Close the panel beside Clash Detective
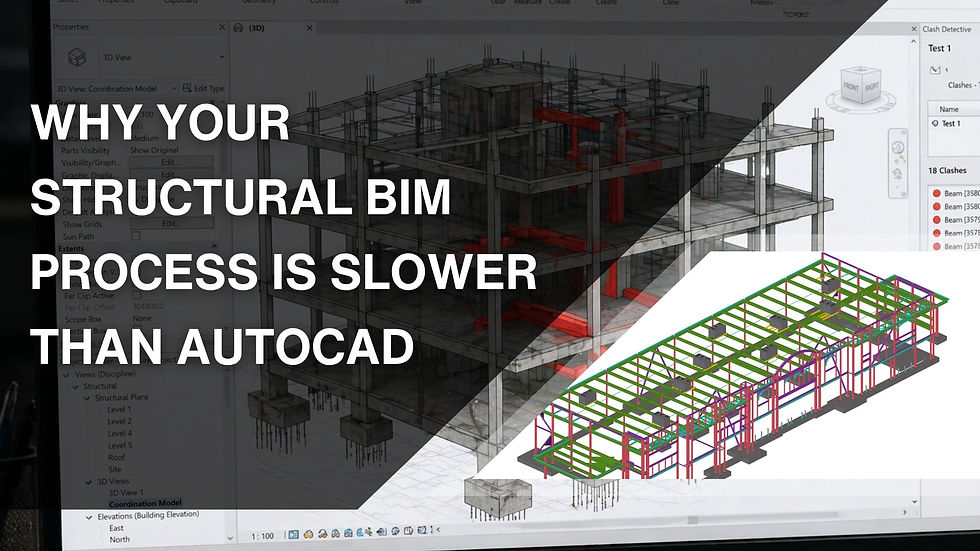The height and width of the screenshot is (551, 980). point(914,29)
